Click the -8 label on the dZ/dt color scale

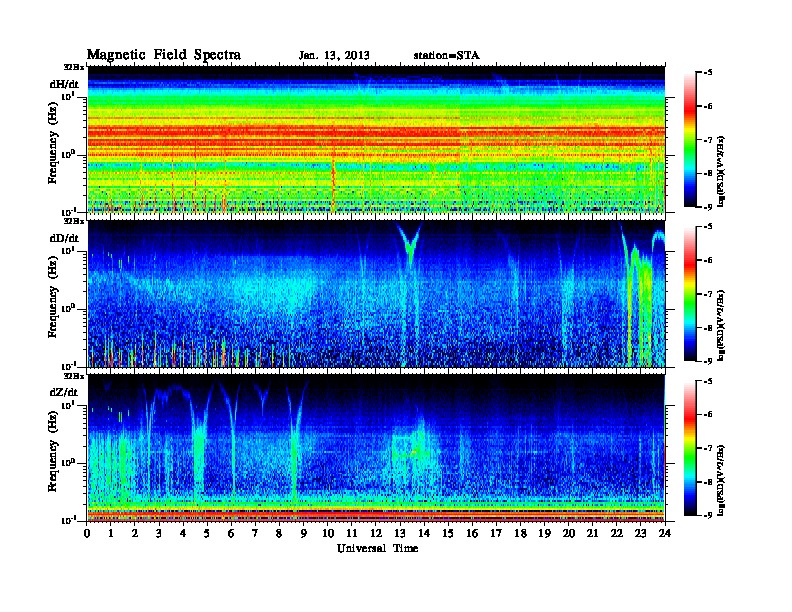point(708,482)
